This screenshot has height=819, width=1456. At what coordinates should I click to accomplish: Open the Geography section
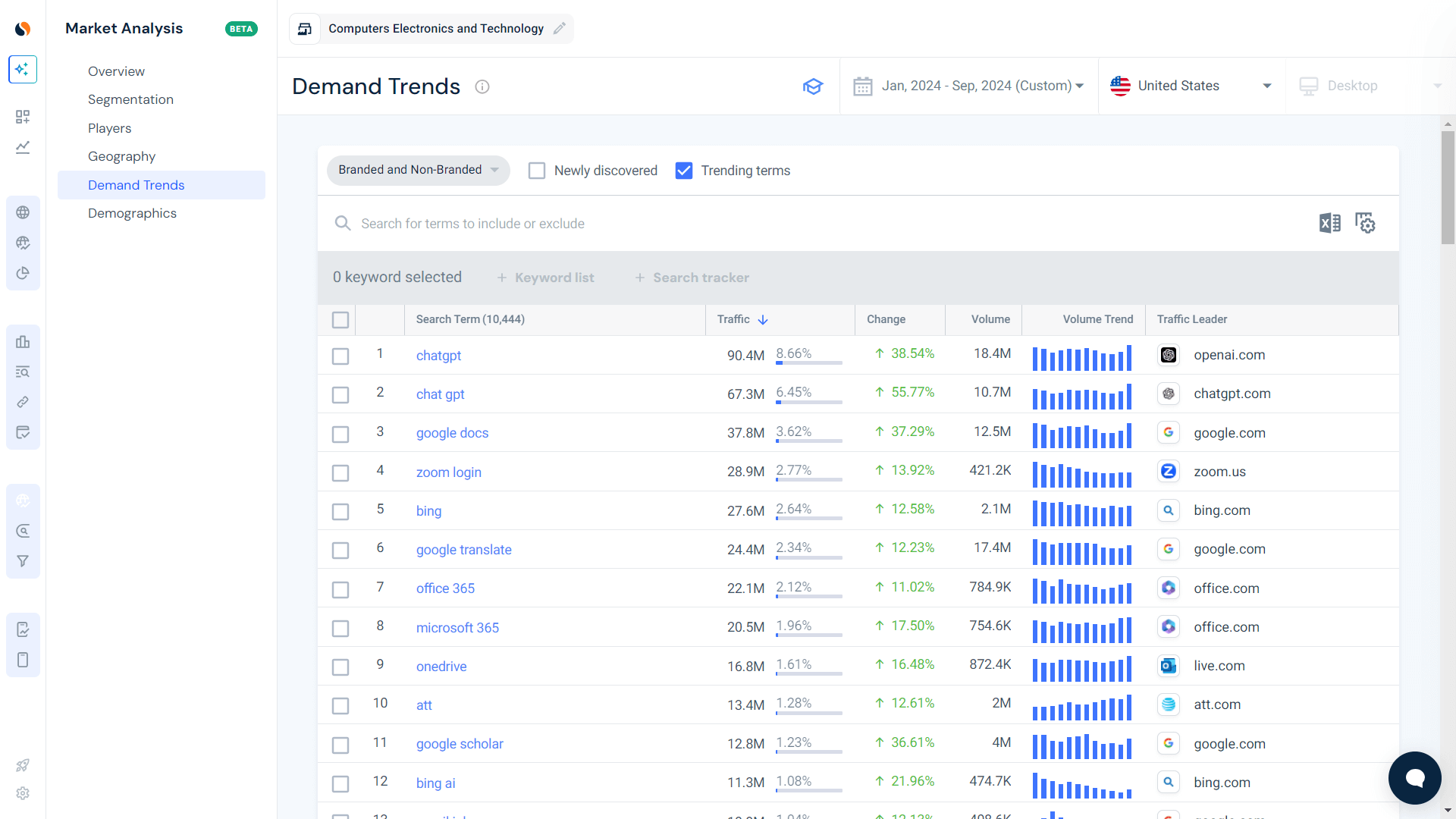pos(121,156)
